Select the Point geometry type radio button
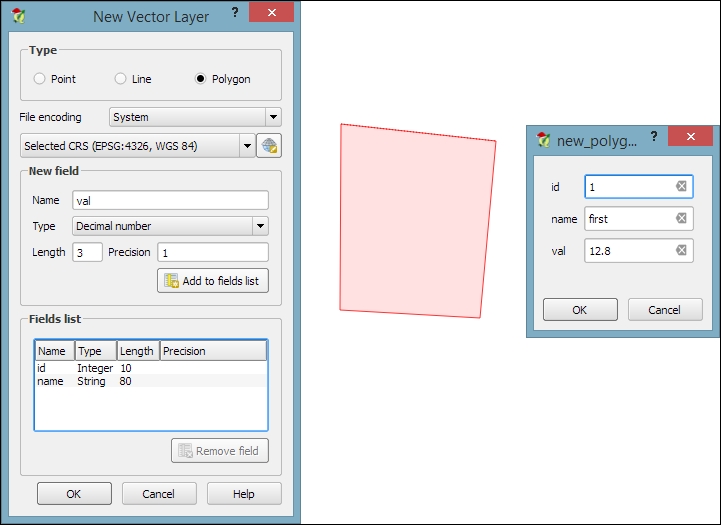Image resolution: width=721 pixels, height=525 pixels. click(40, 79)
